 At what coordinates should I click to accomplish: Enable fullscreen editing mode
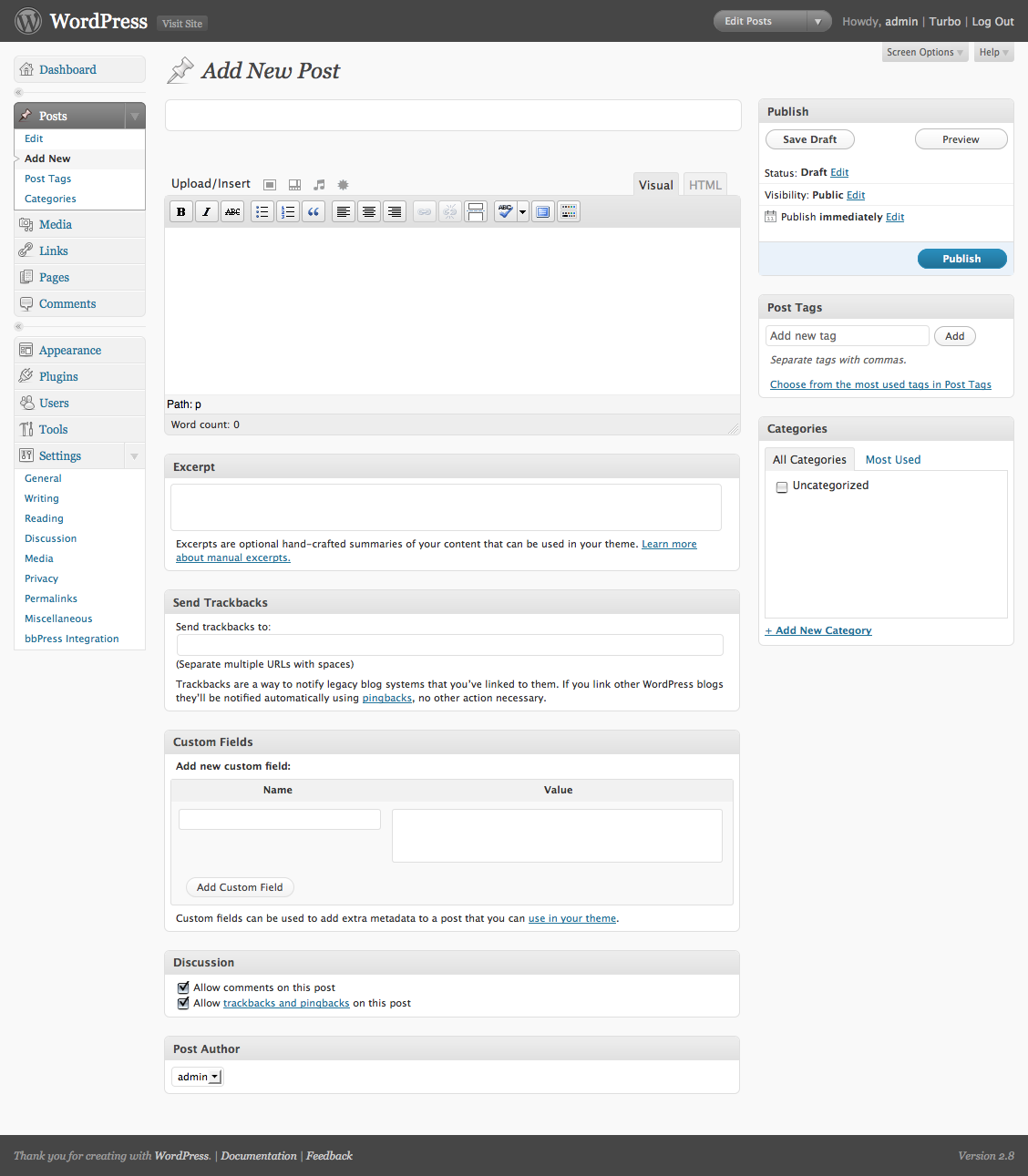coord(543,212)
